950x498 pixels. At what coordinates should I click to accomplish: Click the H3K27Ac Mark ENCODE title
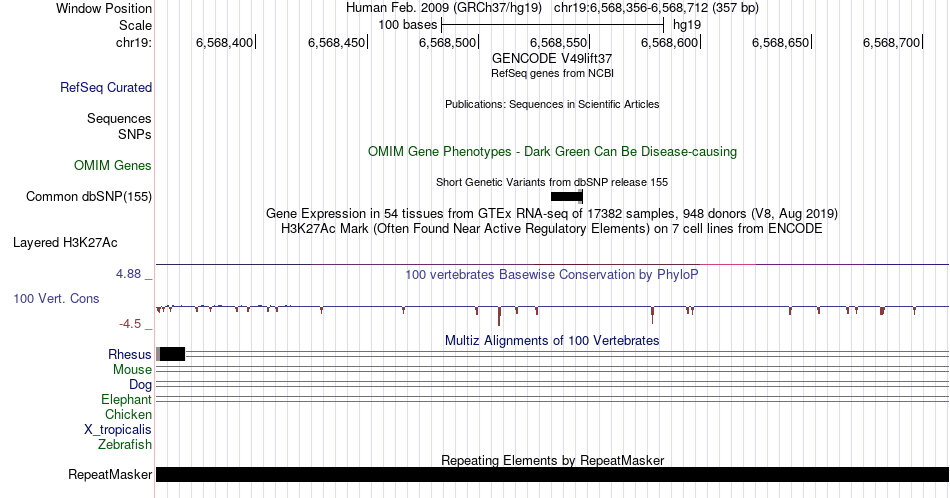552,228
